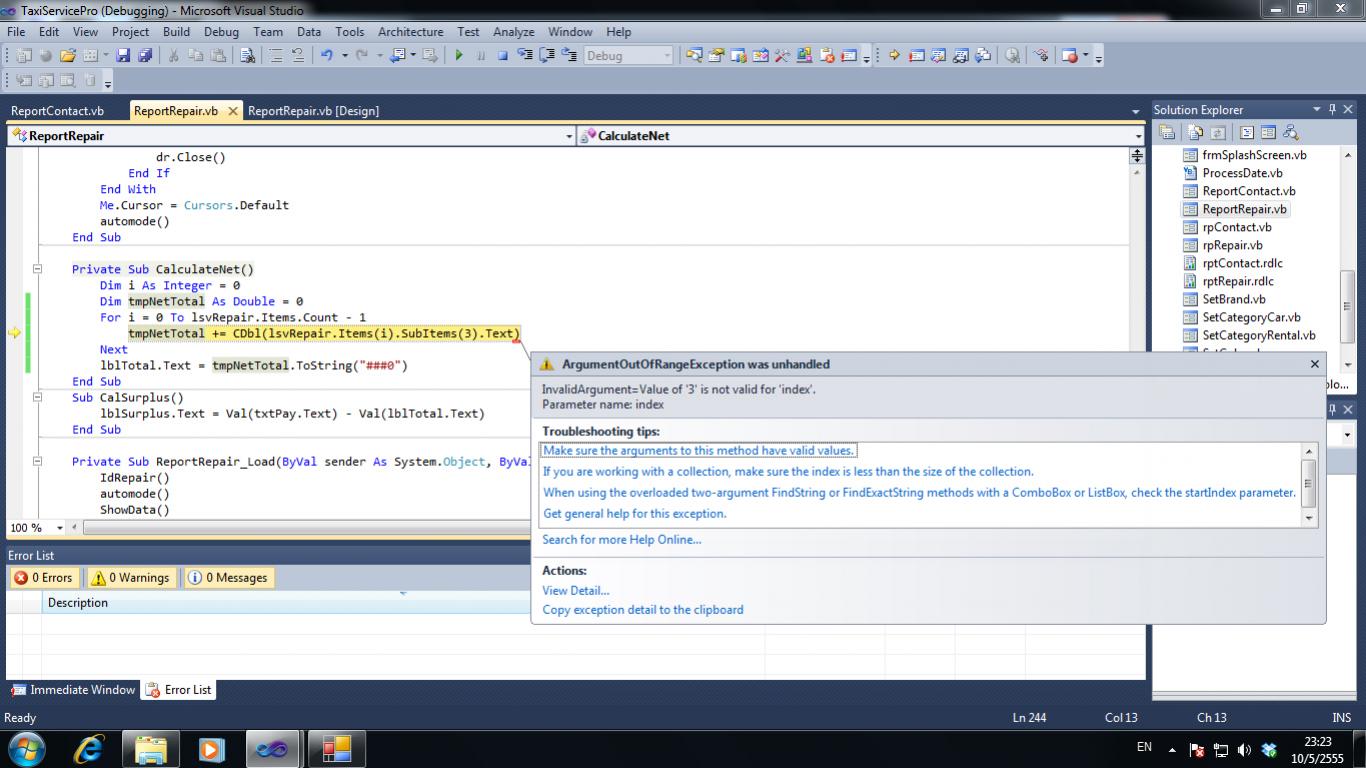Image resolution: width=1366 pixels, height=768 pixels.
Task: Click the Save All toolbar icon
Action: click(145, 56)
